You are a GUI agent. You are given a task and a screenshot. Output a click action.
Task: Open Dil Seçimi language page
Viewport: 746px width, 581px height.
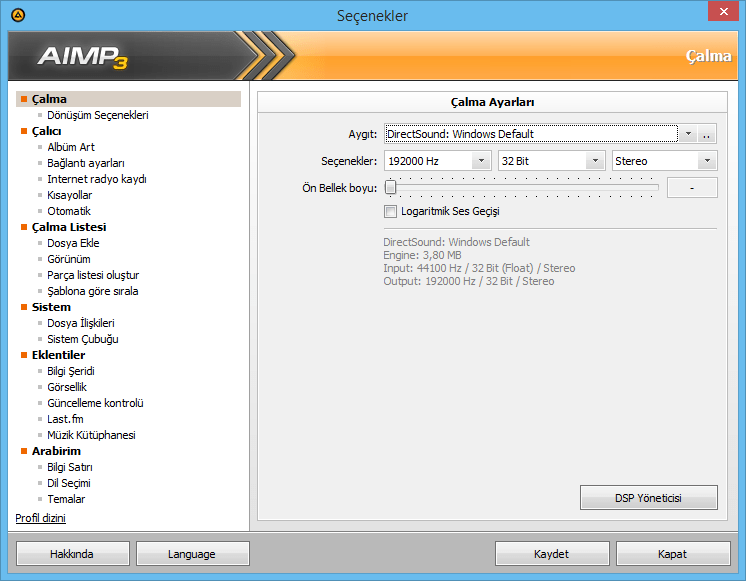click(69, 483)
